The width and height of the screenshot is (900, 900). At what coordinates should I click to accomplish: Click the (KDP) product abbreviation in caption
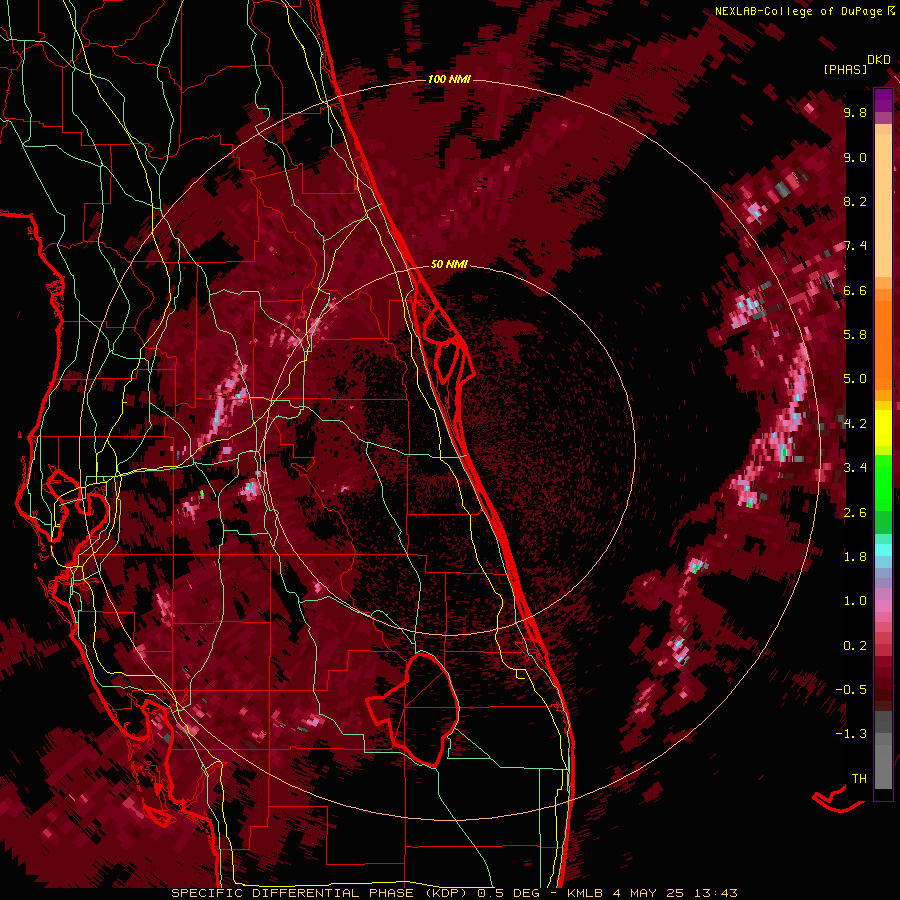(444, 893)
